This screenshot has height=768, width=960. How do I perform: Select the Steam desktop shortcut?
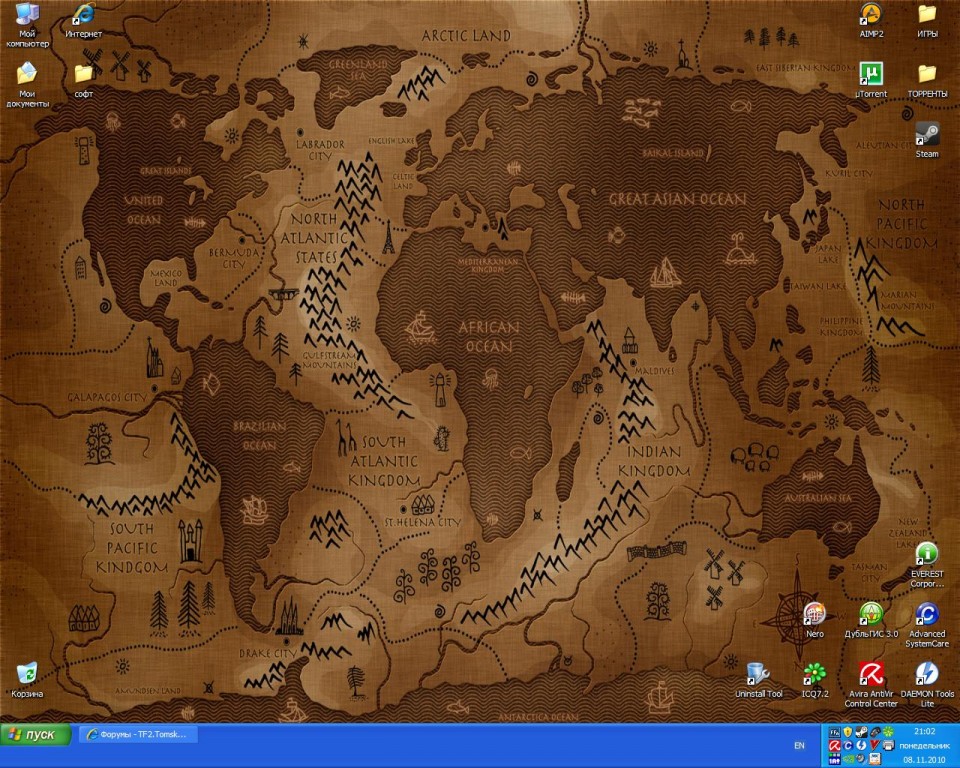[927, 140]
